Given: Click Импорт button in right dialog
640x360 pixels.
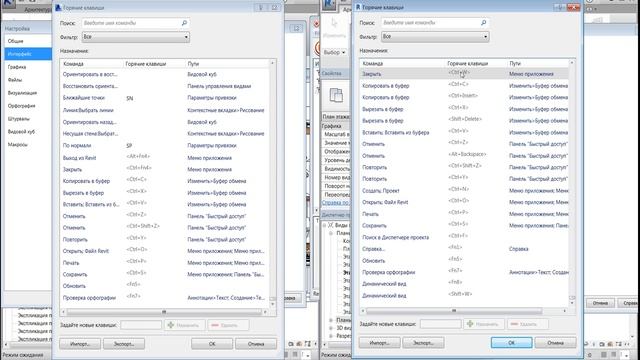Looking at the screenshot, I should click(379, 342).
